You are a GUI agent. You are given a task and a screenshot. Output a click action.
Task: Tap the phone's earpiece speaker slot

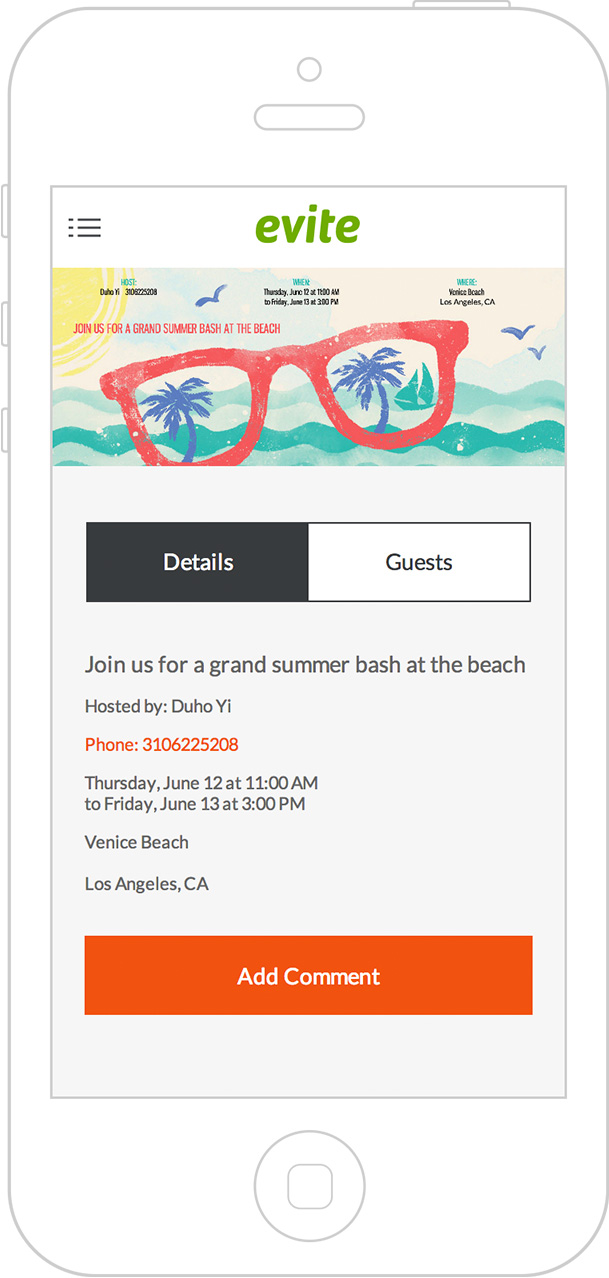[x=308, y=117]
